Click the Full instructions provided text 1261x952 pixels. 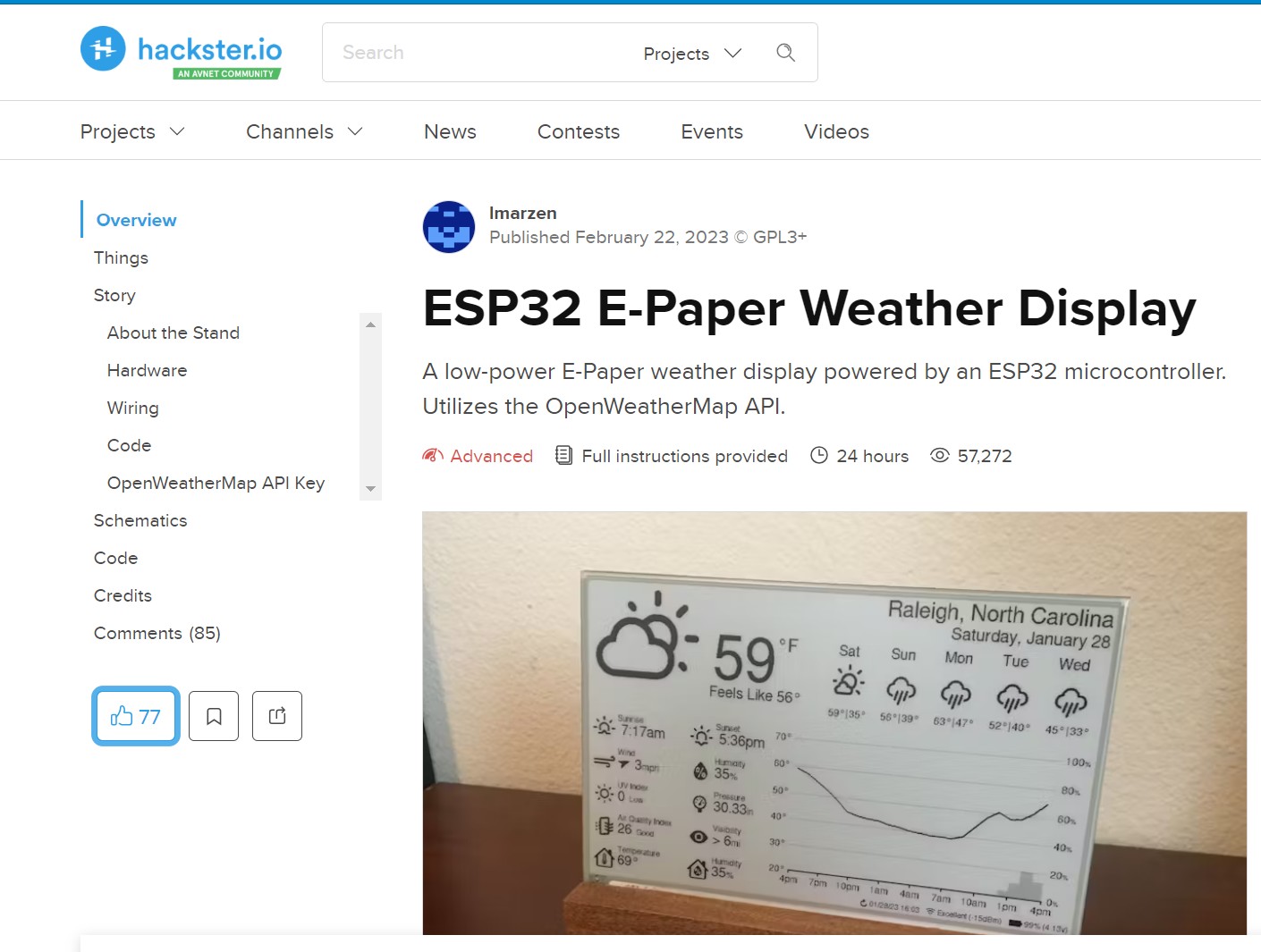684,456
